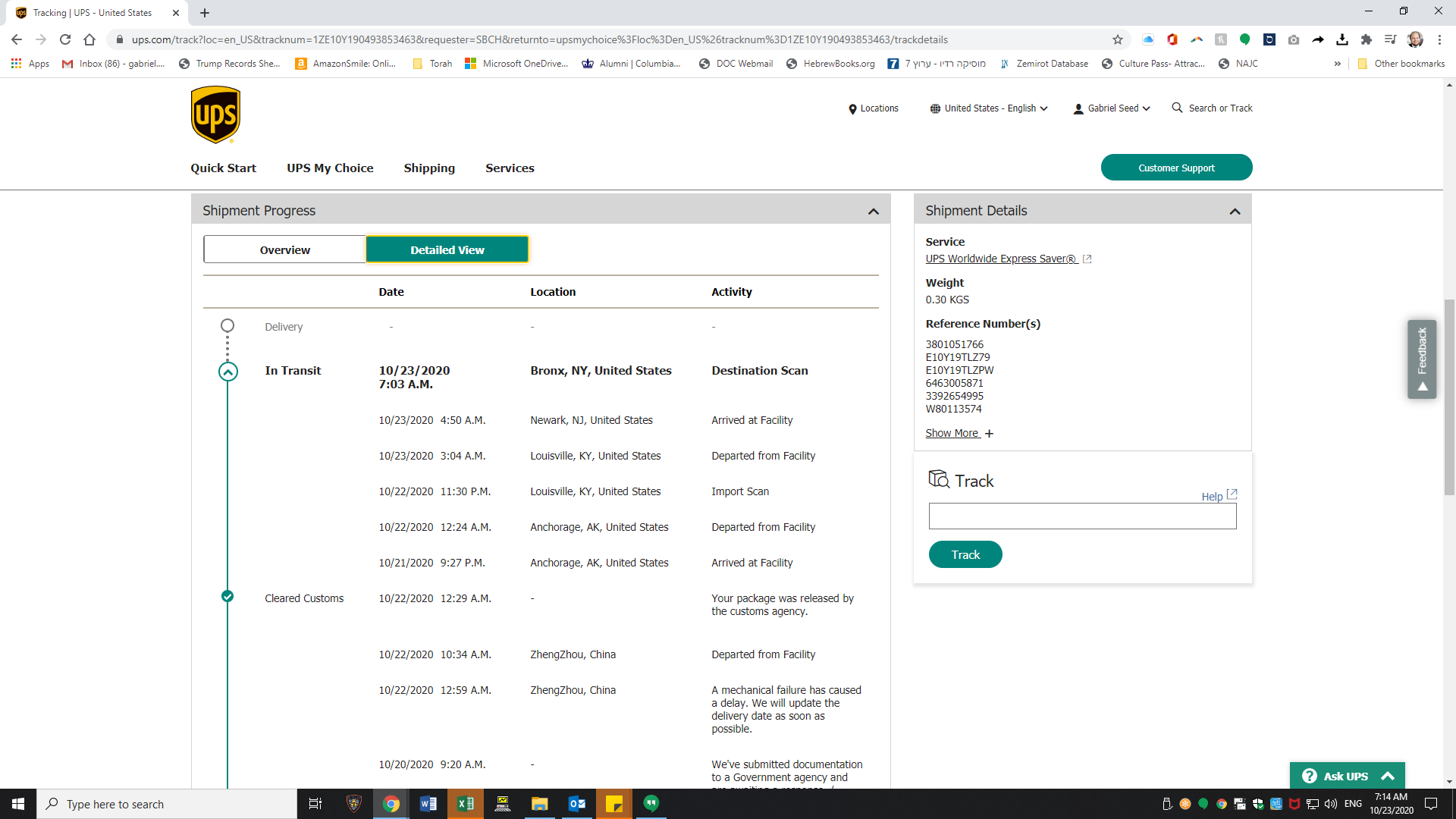Click the external link icon beside Express Saver

pyautogui.click(x=1087, y=259)
